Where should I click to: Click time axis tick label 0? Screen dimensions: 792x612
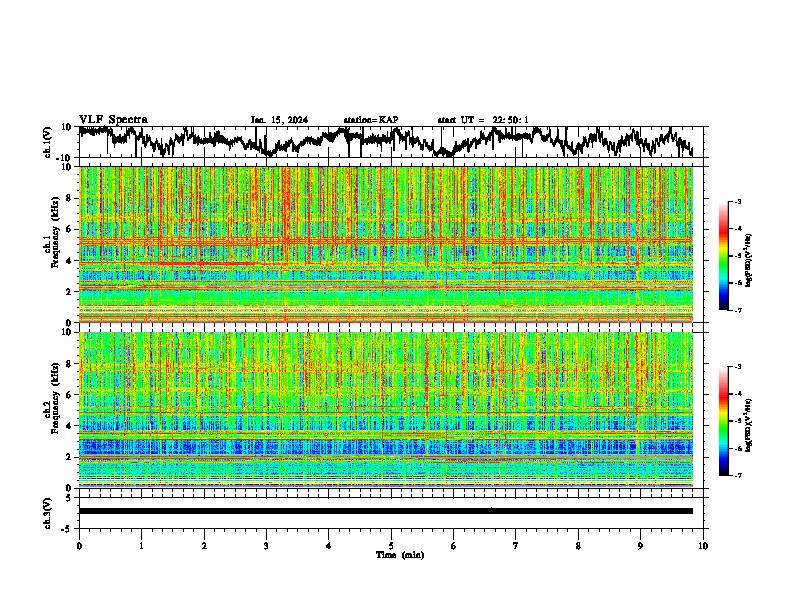click(x=79, y=546)
